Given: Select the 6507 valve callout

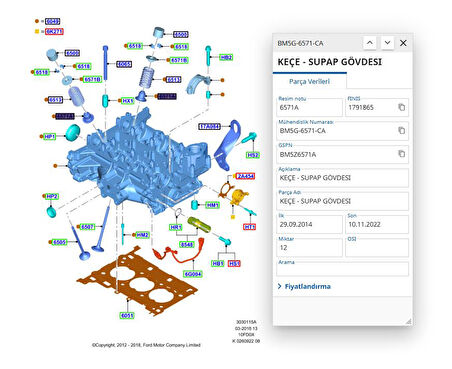Looking at the screenshot, I should [x=87, y=227].
